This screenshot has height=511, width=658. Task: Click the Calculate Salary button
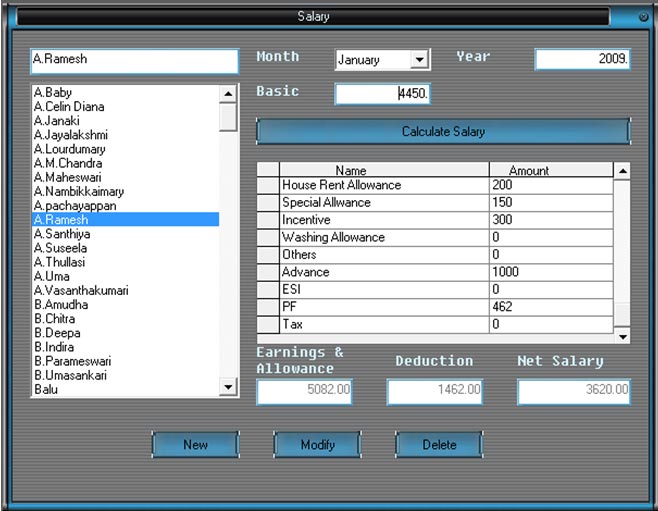(x=443, y=132)
